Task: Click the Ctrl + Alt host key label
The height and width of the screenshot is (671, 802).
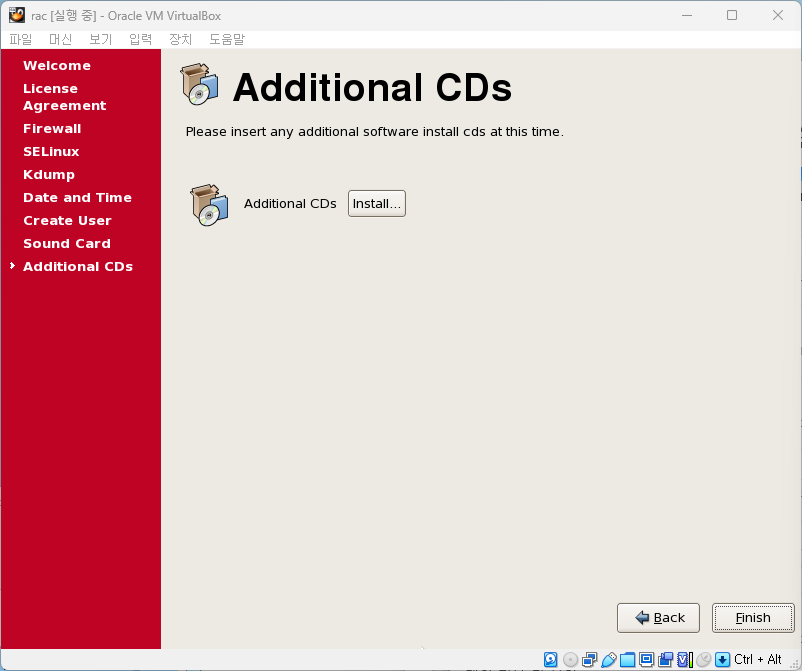Action: pyautogui.click(x=758, y=659)
